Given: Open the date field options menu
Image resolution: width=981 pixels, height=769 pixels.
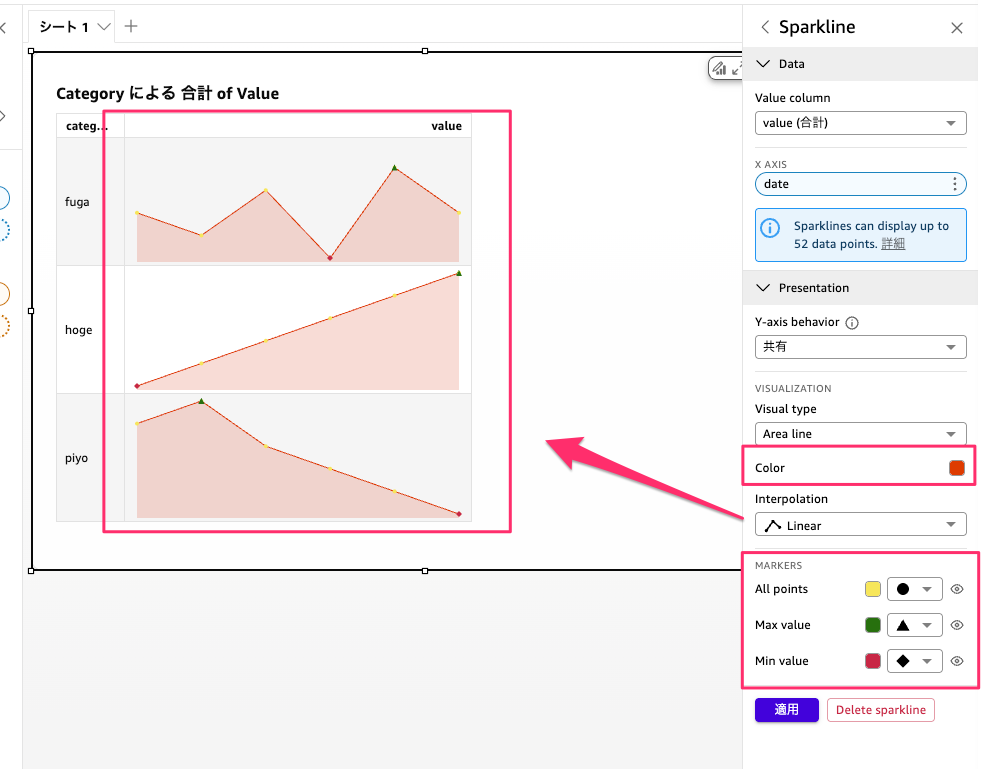Looking at the screenshot, I should 955,184.
